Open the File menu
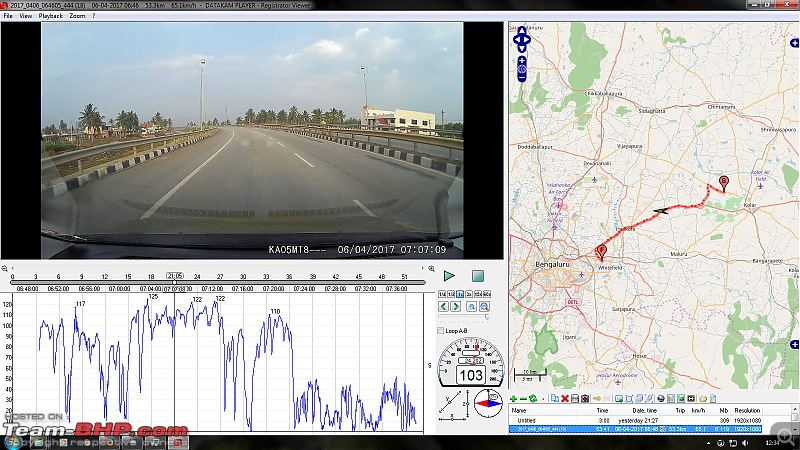This screenshot has width=800, height=450. pyautogui.click(x=8, y=16)
